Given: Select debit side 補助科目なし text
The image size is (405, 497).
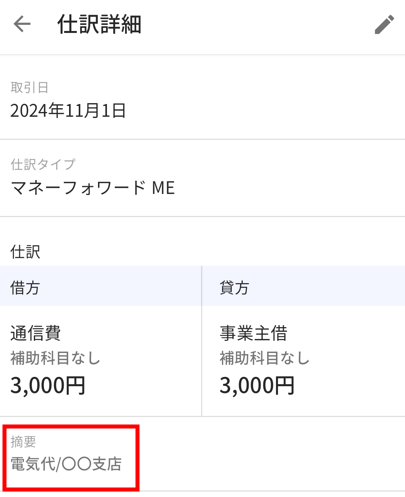Looking at the screenshot, I should (55, 358).
